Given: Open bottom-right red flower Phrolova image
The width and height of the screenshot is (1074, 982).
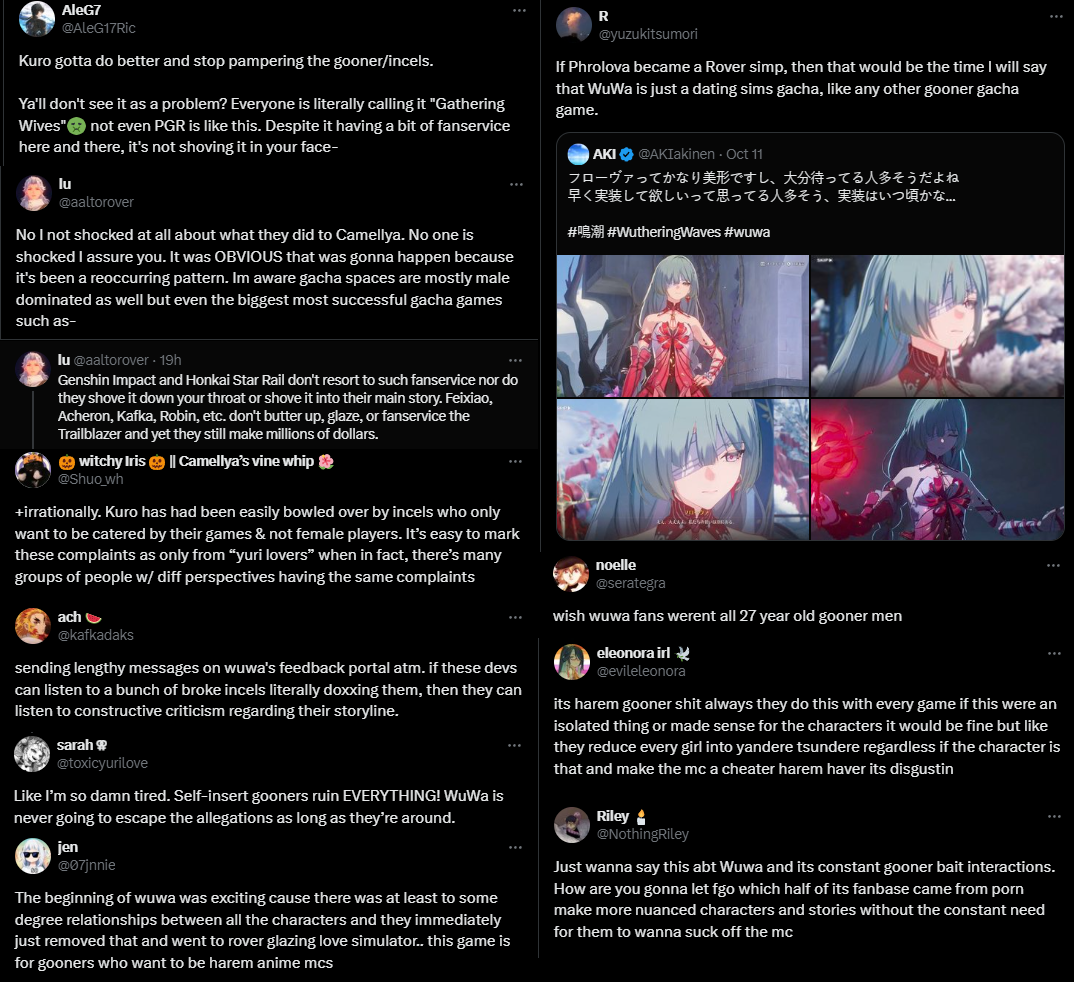Looking at the screenshot, I should (x=937, y=470).
